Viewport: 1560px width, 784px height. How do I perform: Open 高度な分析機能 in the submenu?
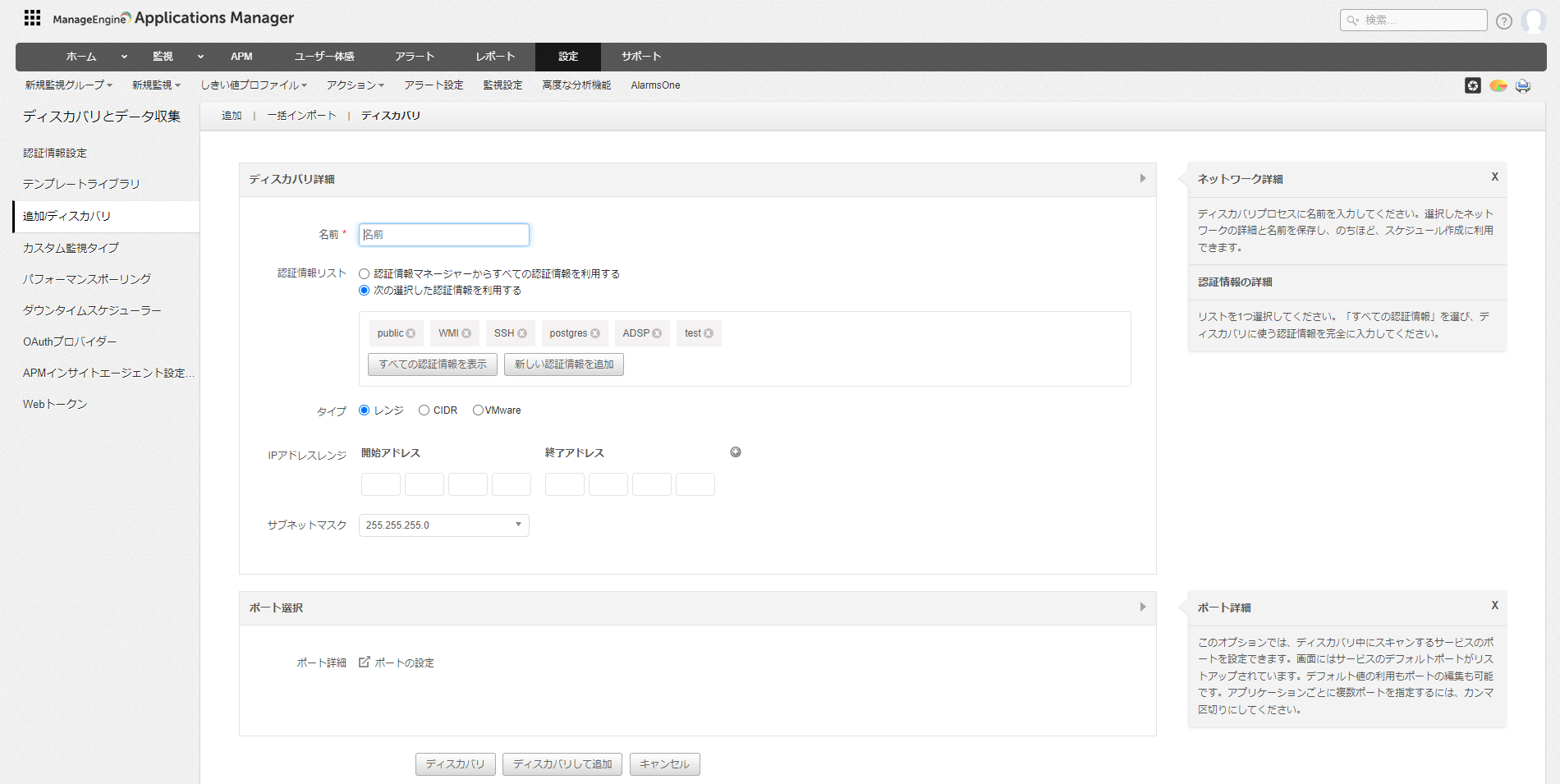pyautogui.click(x=576, y=85)
